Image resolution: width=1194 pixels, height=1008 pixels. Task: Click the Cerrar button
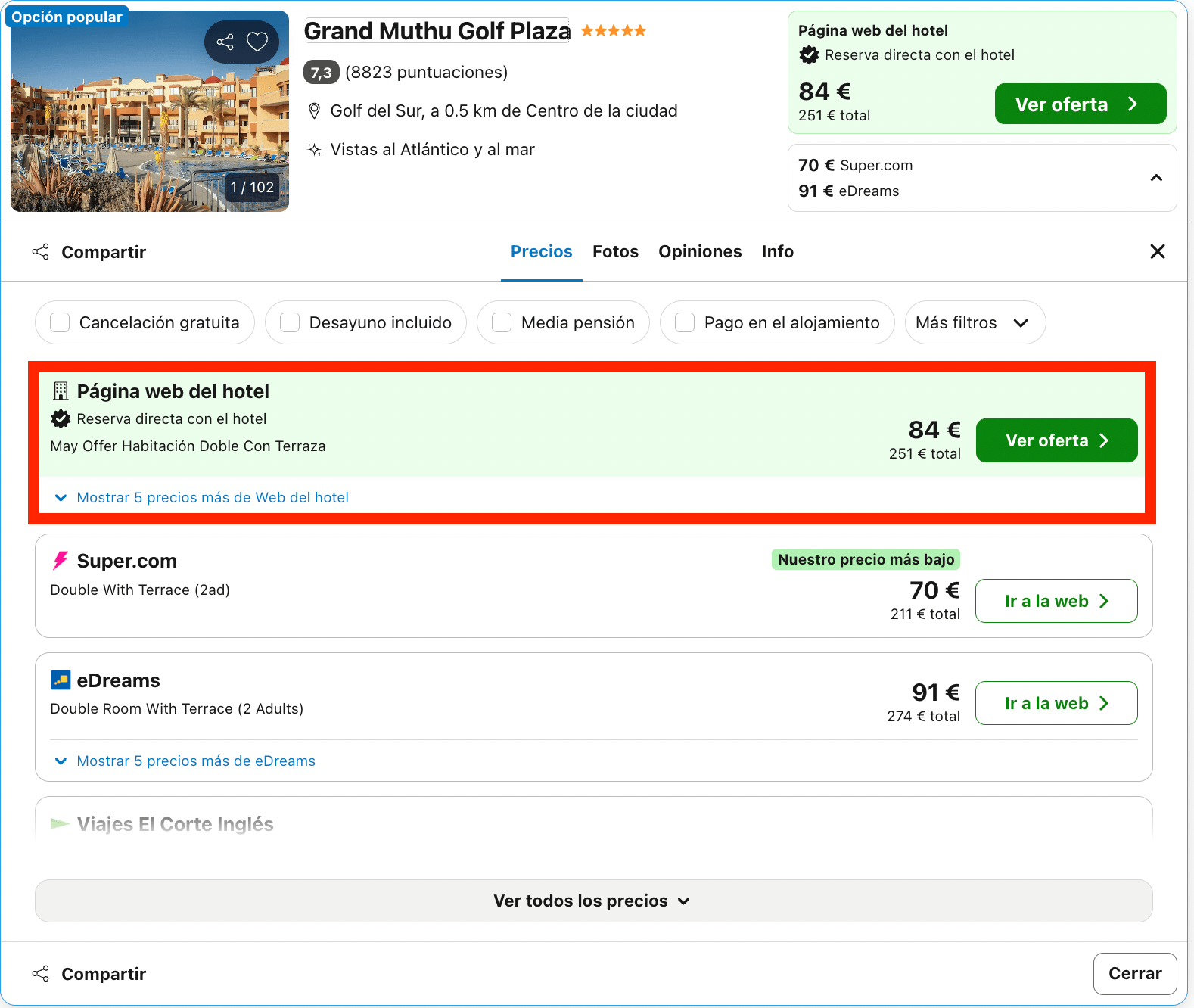[1135, 974]
